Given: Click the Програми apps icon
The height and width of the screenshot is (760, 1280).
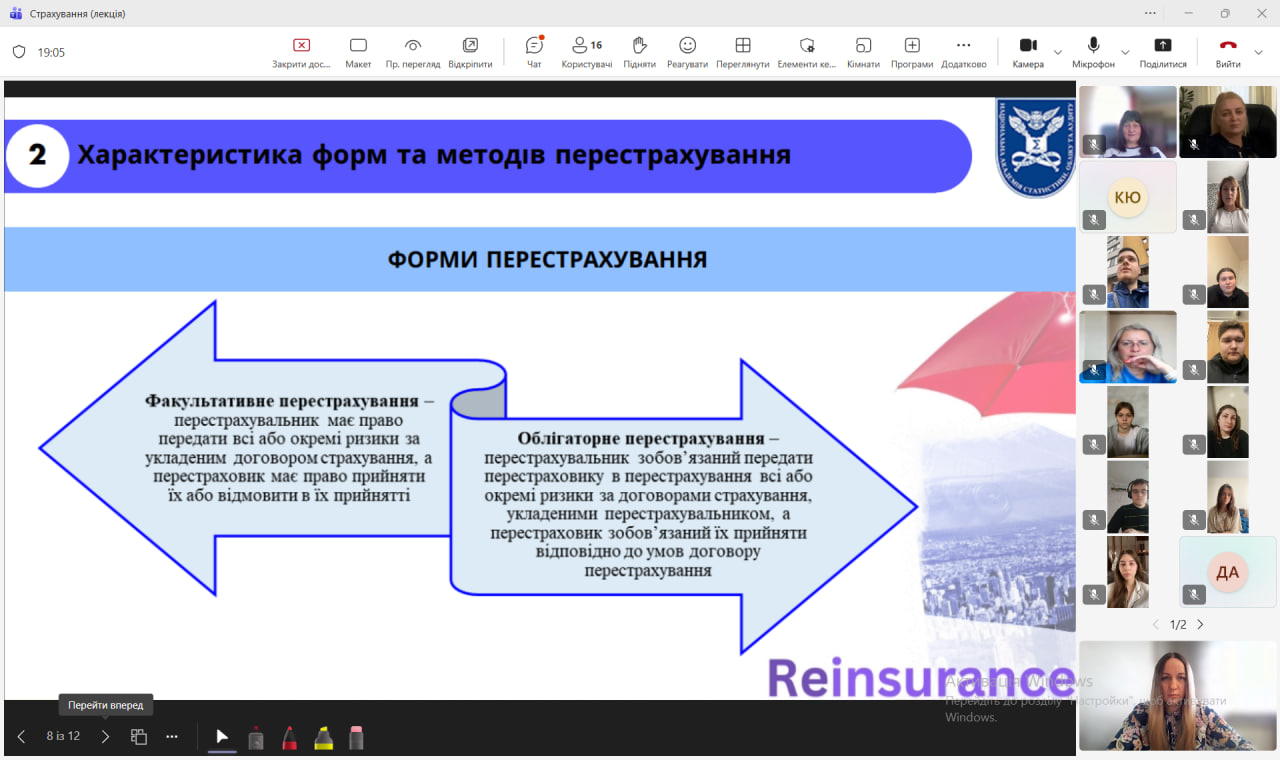Looking at the screenshot, I should pyautogui.click(x=912, y=52).
